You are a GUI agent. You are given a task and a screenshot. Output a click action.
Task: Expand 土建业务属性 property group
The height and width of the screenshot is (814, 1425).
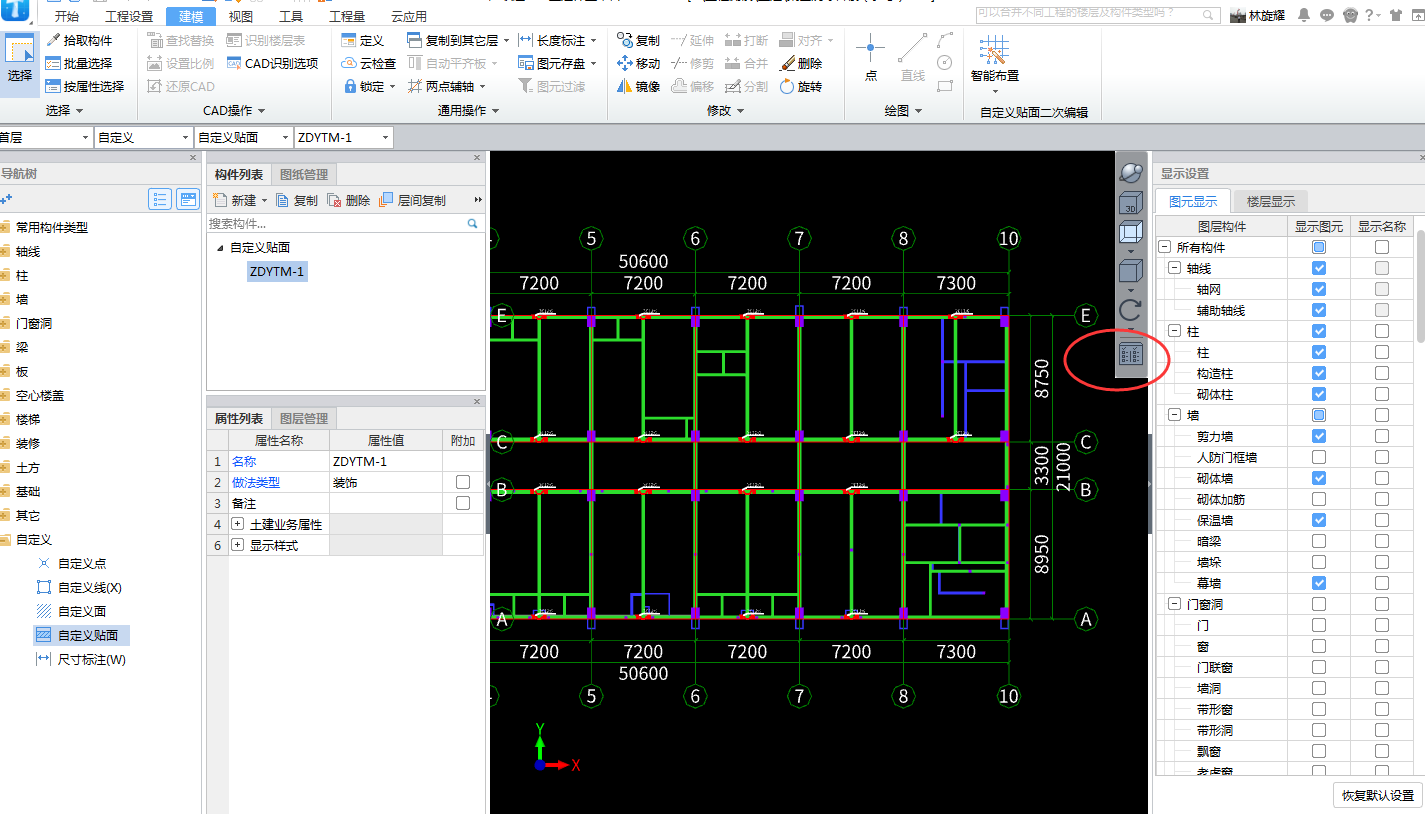(x=238, y=524)
